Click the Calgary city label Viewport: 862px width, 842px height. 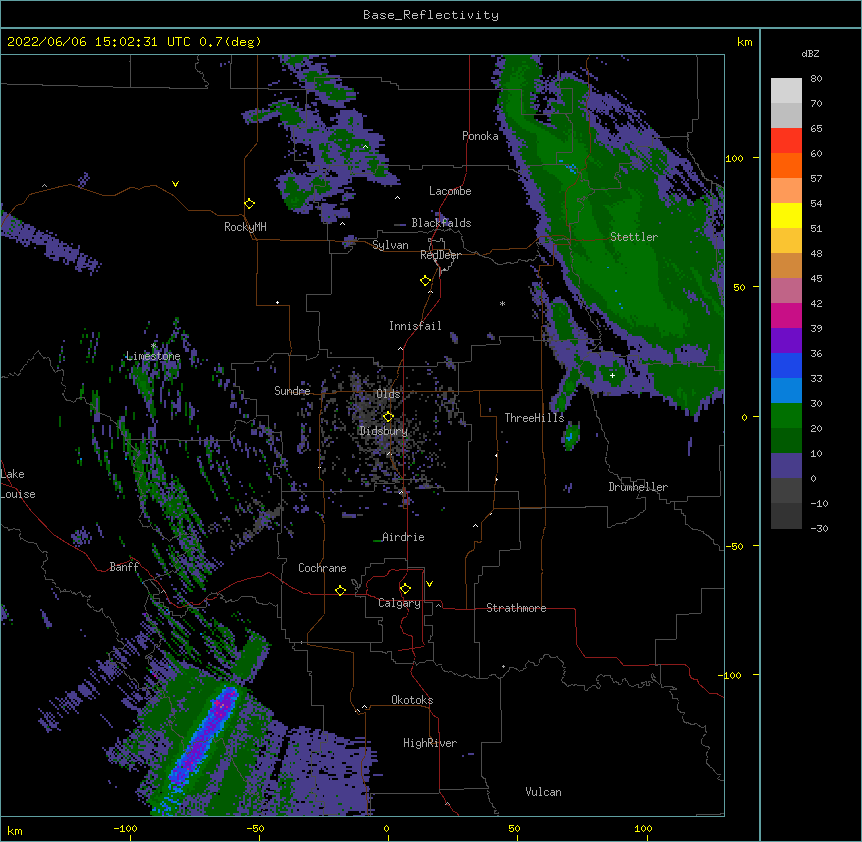(x=399, y=603)
